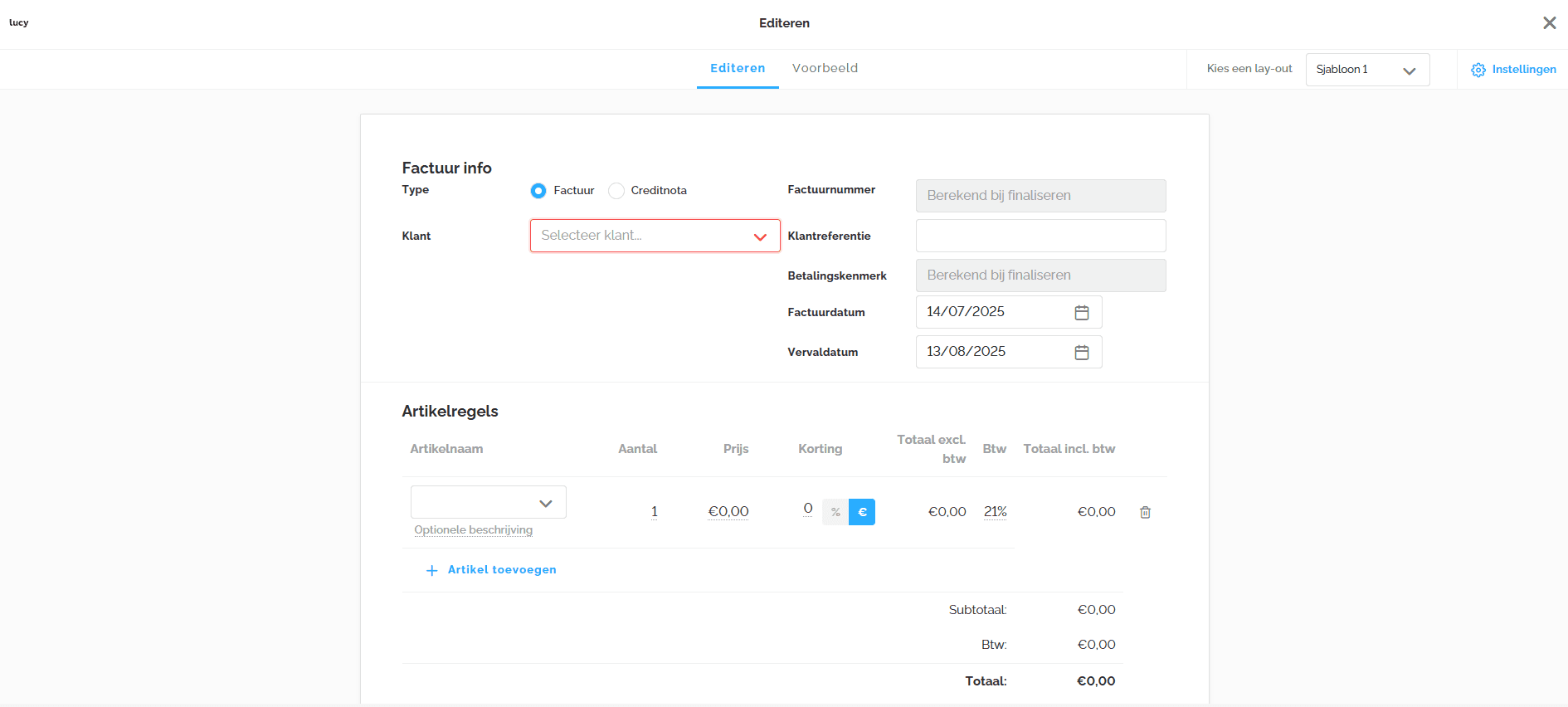Click the bold Totaal amount €0,00
The image size is (1568, 707).
[x=1096, y=681]
